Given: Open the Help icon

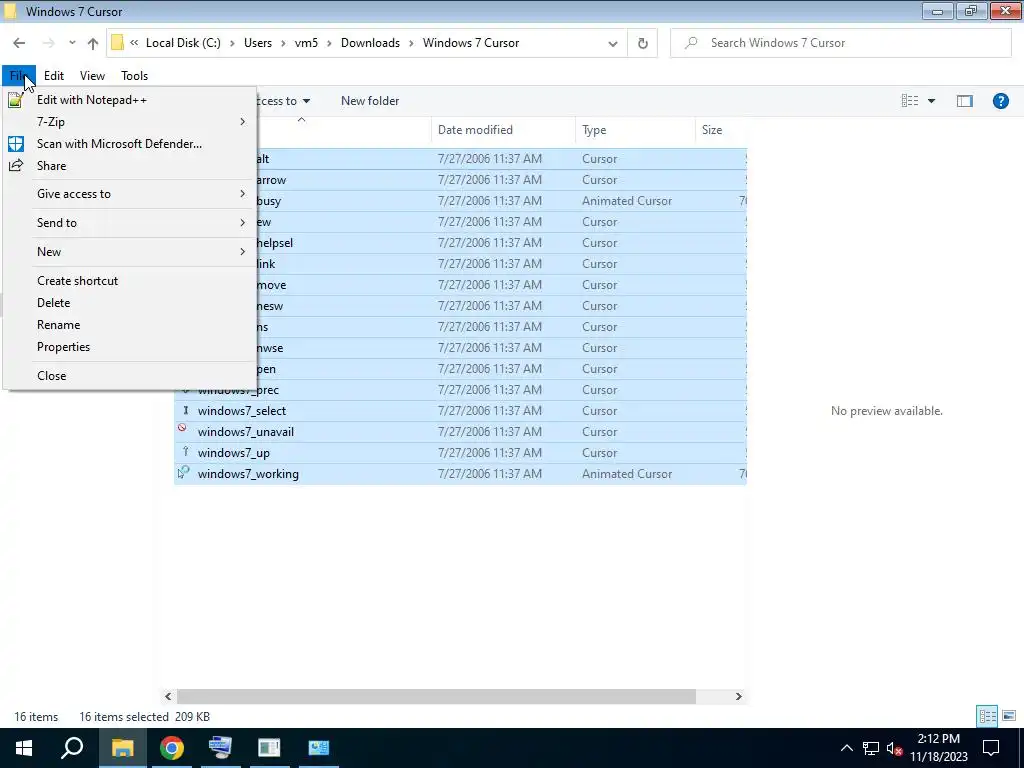Looking at the screenshot, I should coord(1000,101).
